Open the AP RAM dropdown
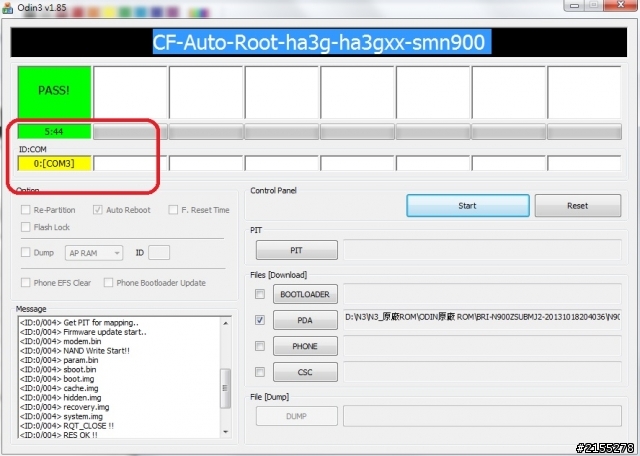The height and width of the screenshot is (456, 640). pos(94,253)
